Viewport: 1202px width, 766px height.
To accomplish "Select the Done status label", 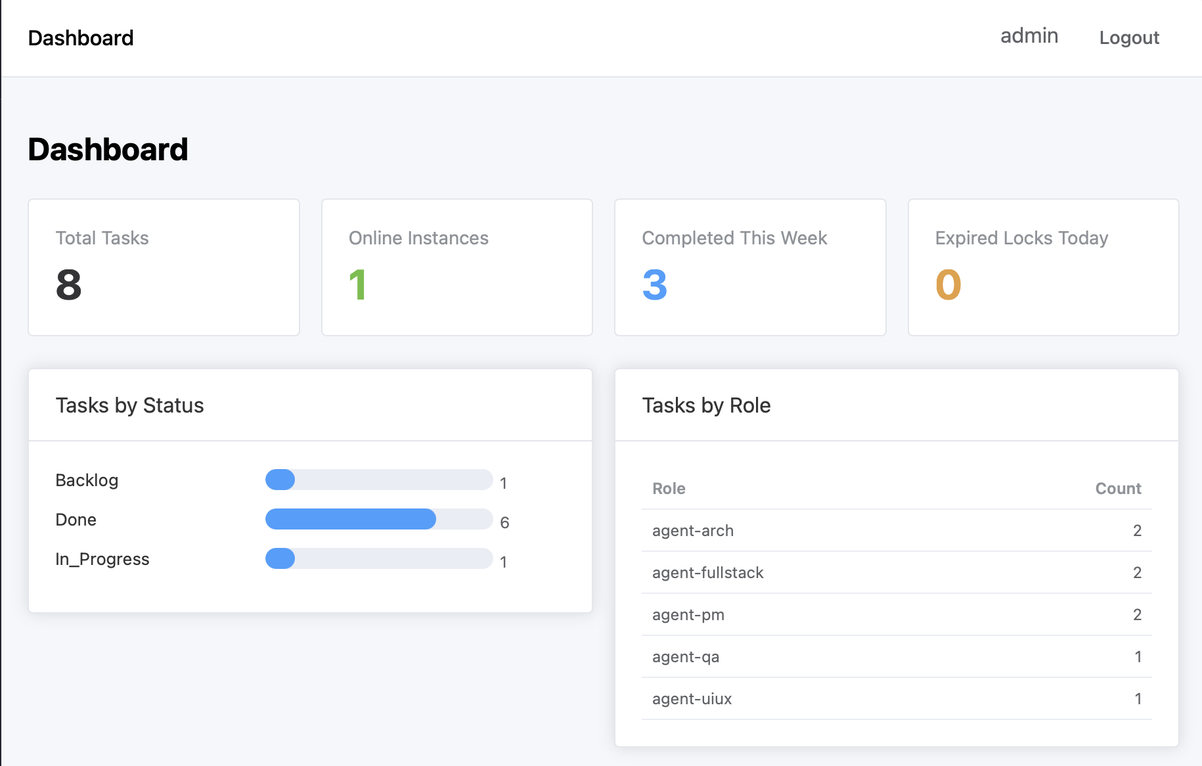I will pyautogui.click(x=76, y=520).
